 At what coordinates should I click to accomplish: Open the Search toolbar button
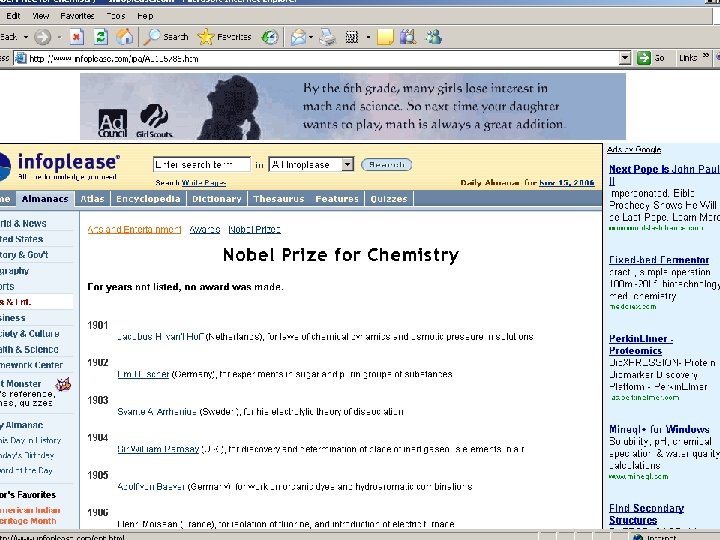click(166, 37)
